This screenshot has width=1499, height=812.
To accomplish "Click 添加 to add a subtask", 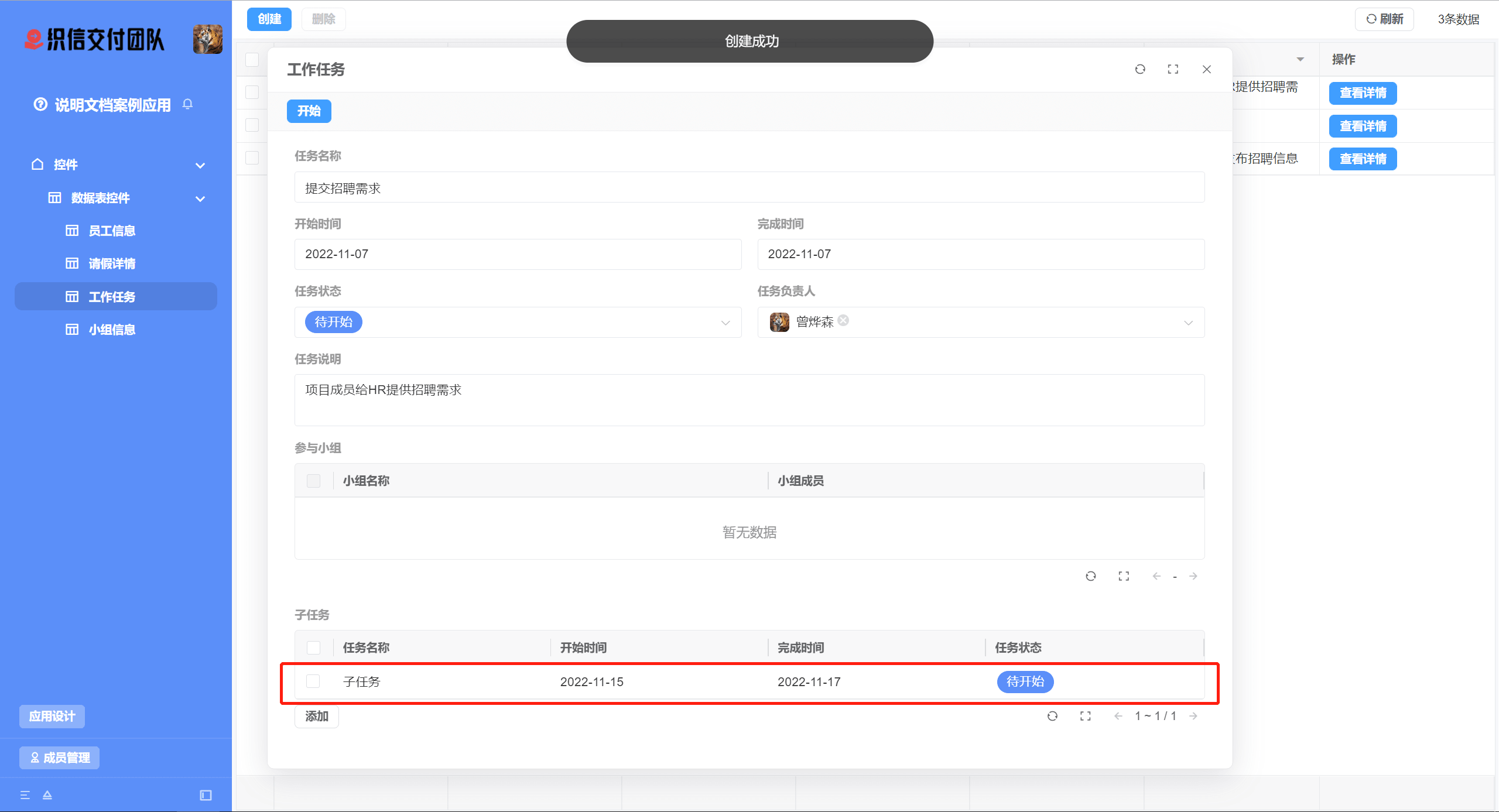I will pyautogui.click(x=316, y=716).
